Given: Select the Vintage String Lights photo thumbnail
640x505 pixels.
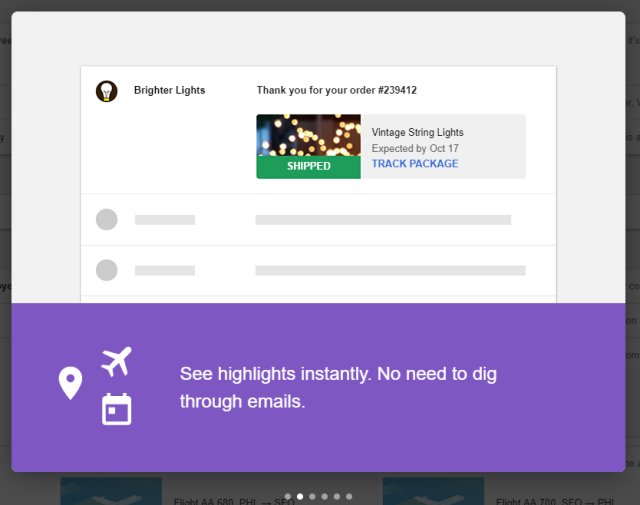Looking at the screenshot, I should click(308, 135).
